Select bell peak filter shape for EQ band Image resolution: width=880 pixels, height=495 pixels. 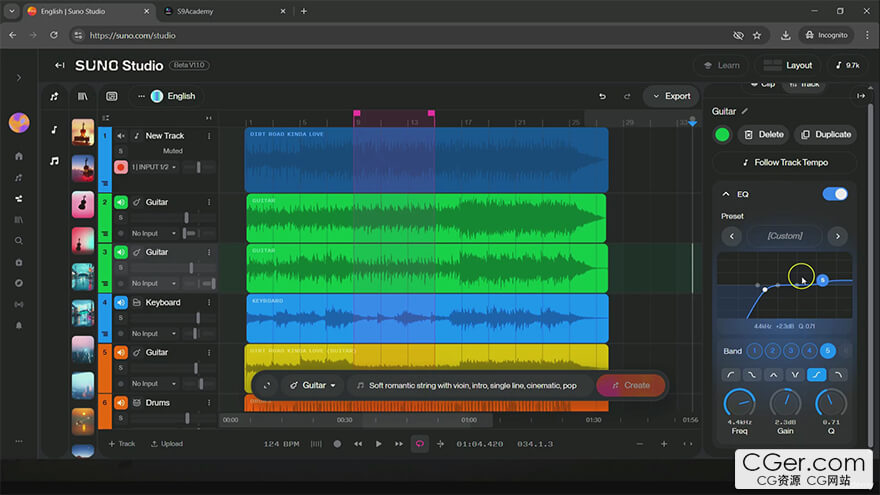(x=773, y=374)
